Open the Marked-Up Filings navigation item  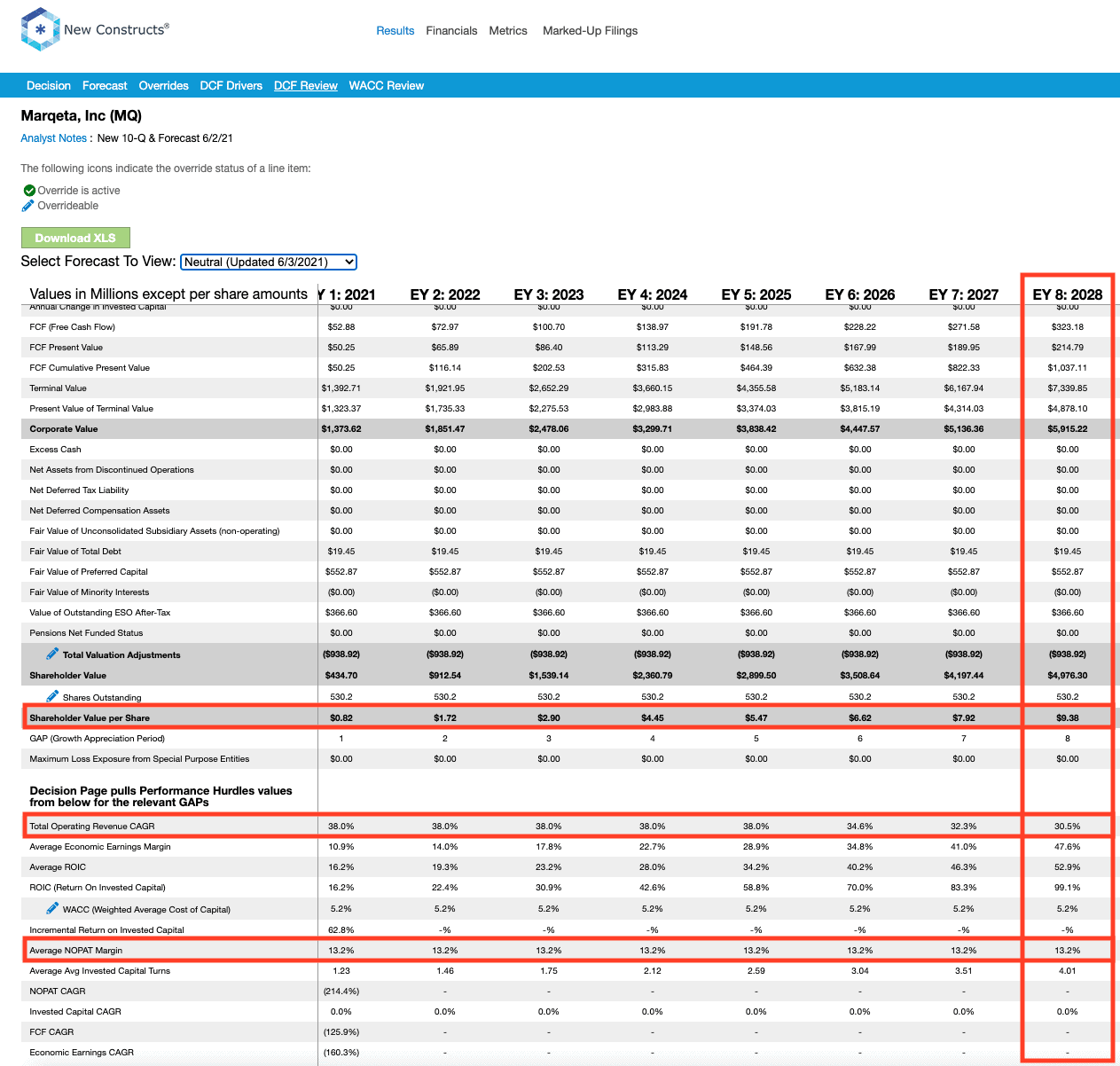click(590, 30)
